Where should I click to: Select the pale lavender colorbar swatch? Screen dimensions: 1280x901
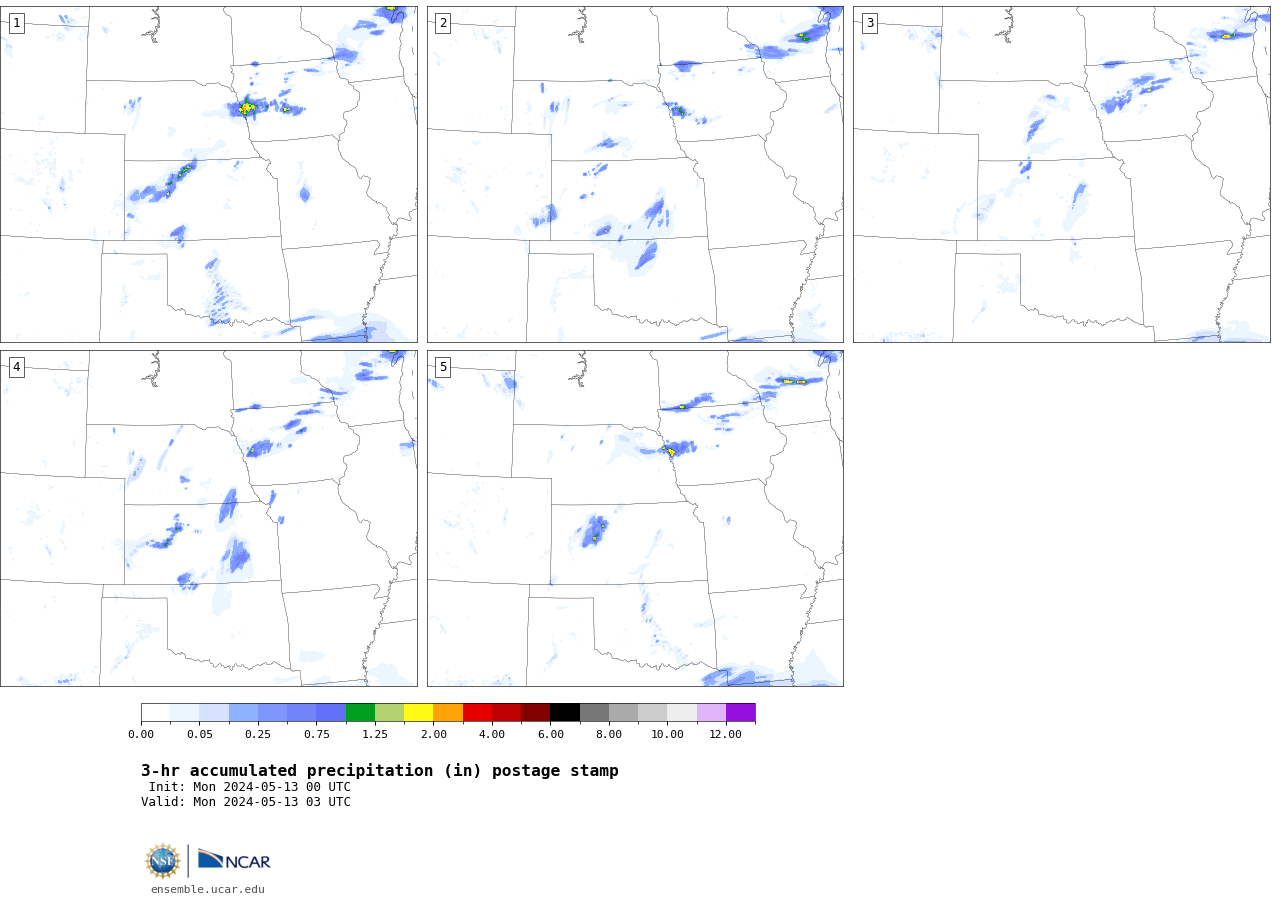711,713
